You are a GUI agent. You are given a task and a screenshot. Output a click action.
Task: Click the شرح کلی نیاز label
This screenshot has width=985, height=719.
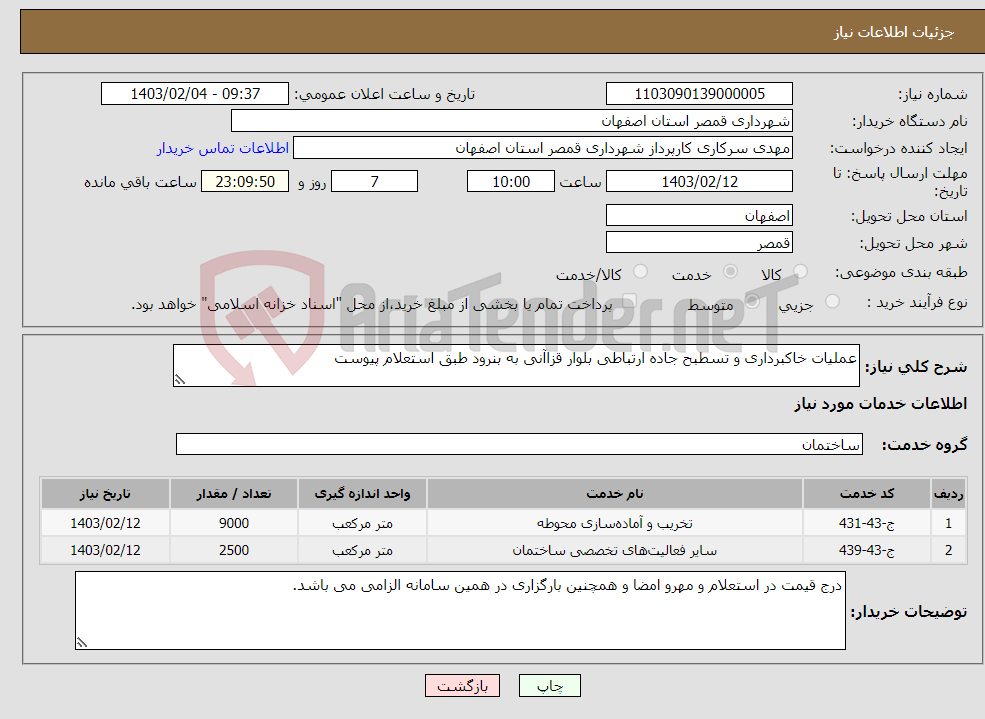click(916, 367)
